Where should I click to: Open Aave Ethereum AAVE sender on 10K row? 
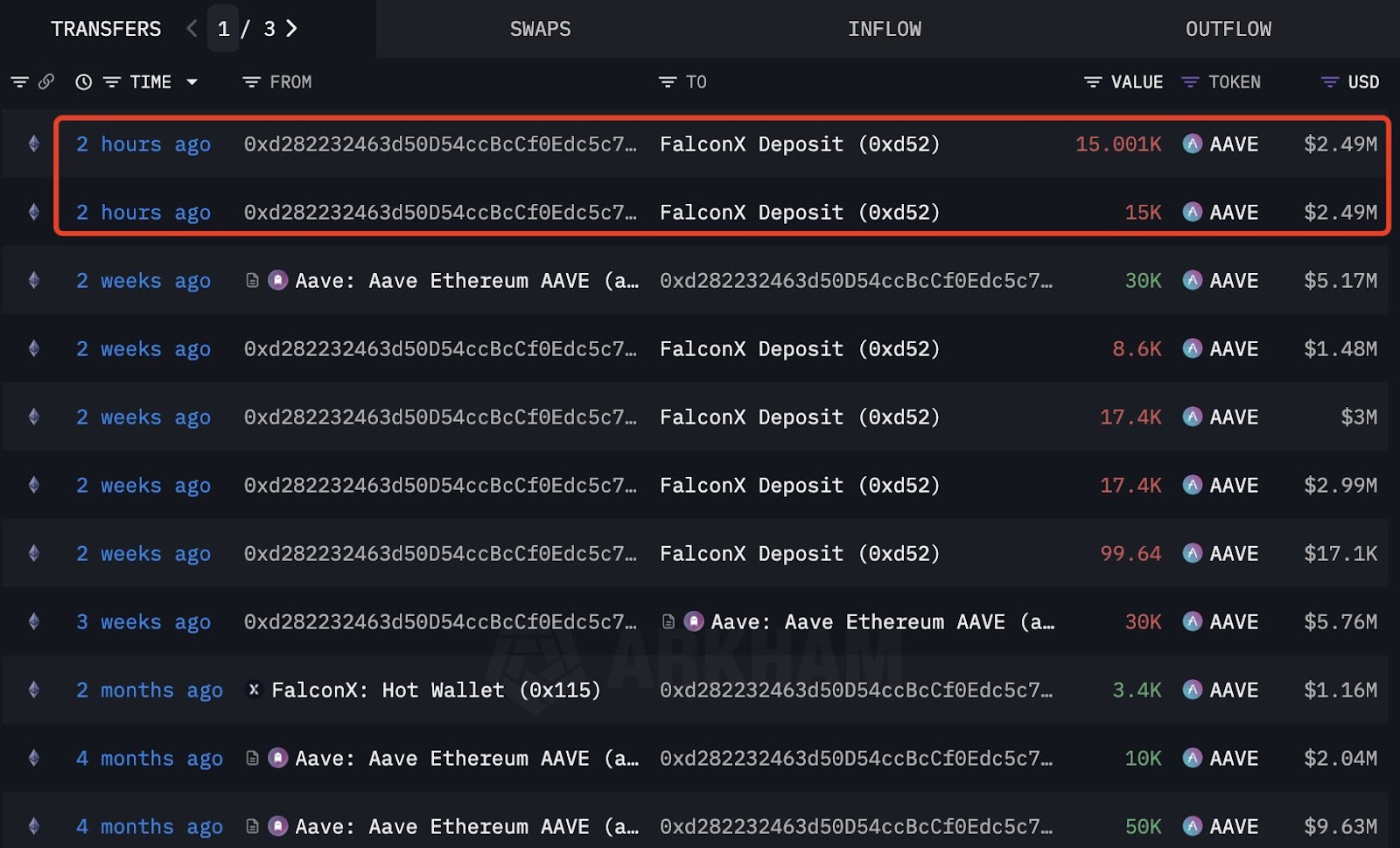[466, 758]
